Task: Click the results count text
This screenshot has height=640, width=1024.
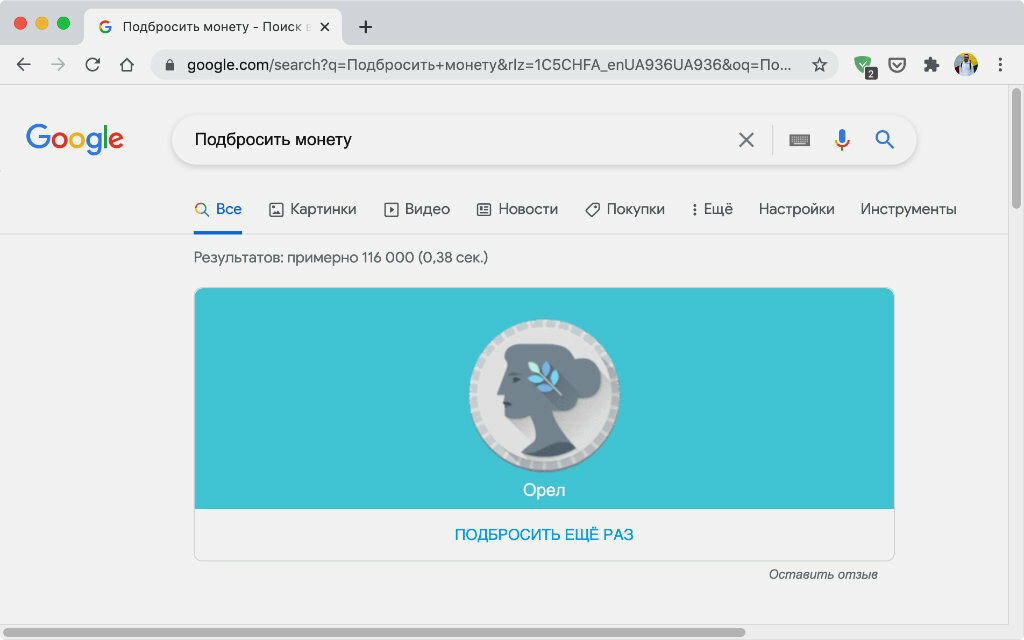Action: (341, 257)
